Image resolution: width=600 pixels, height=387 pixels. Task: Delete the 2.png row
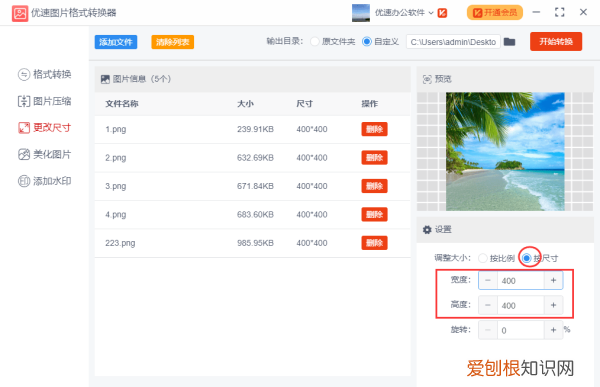[x=374, y=157]
